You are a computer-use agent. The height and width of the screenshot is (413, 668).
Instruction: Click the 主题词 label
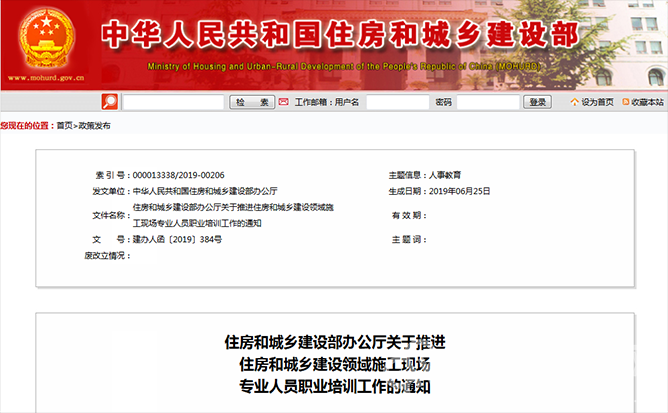[408, 240]
